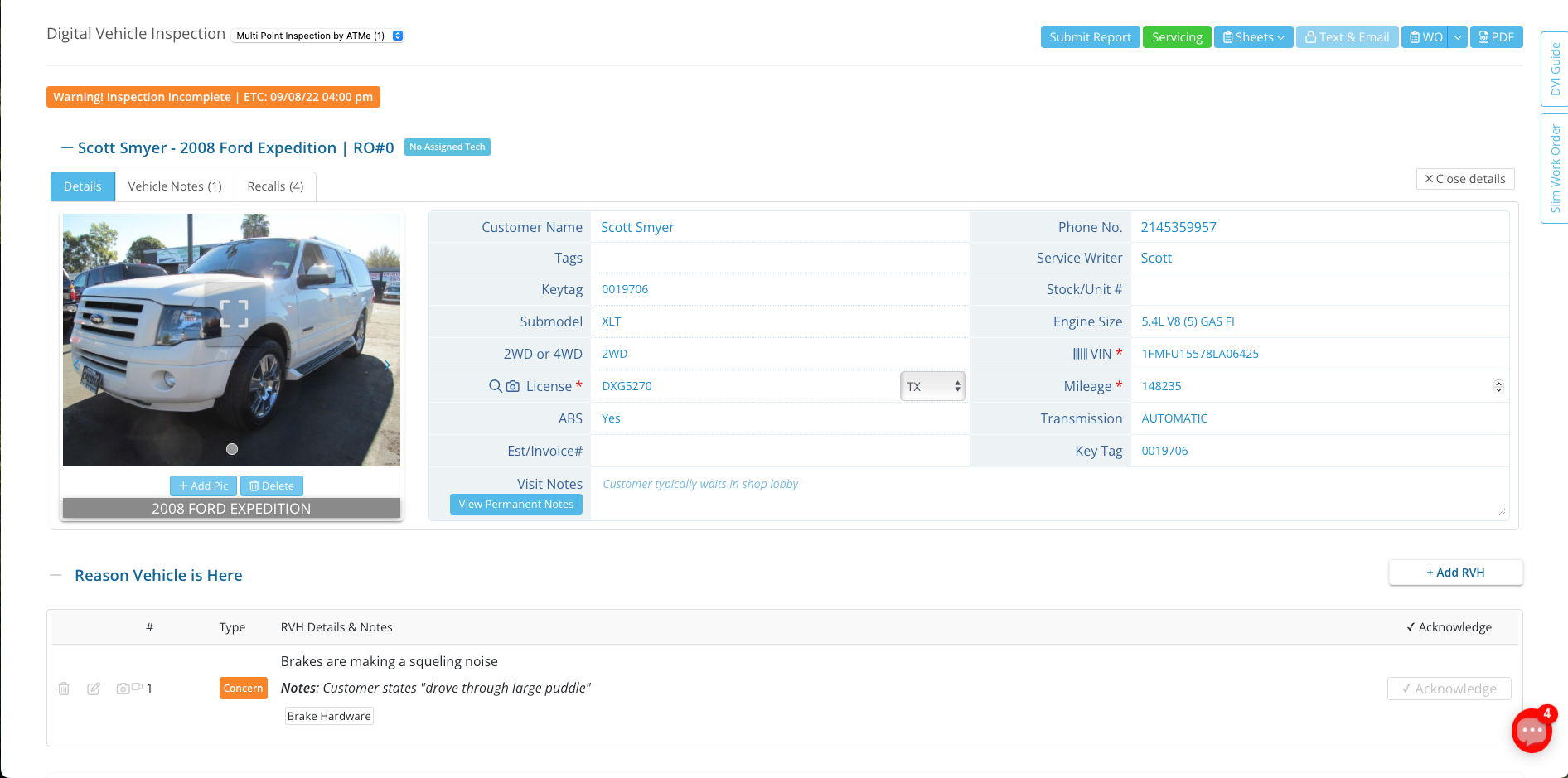Expand the Sheets dropdown menu
1568x778 pixels.
coord(1253,36)
